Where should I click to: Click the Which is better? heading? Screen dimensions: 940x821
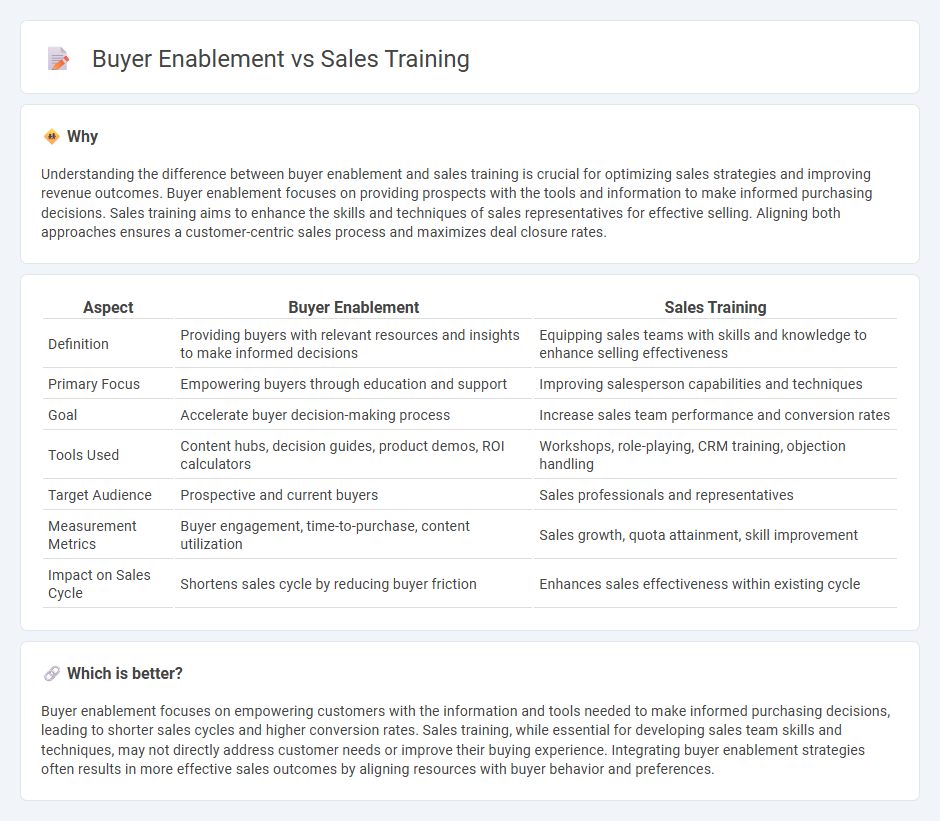click(x=125, y=673)
